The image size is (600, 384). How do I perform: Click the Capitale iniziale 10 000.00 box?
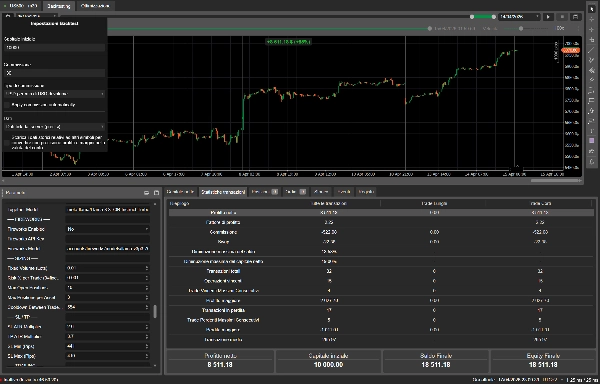(x=328, y=361)
